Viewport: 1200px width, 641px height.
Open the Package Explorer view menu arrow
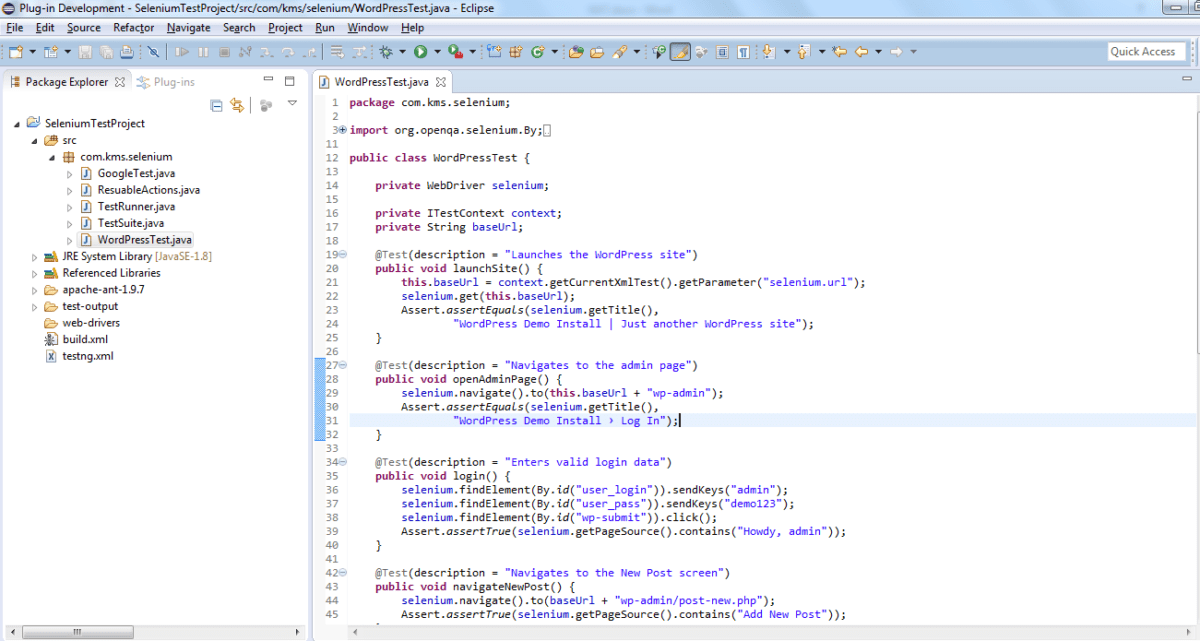click(x=292, y=104)
